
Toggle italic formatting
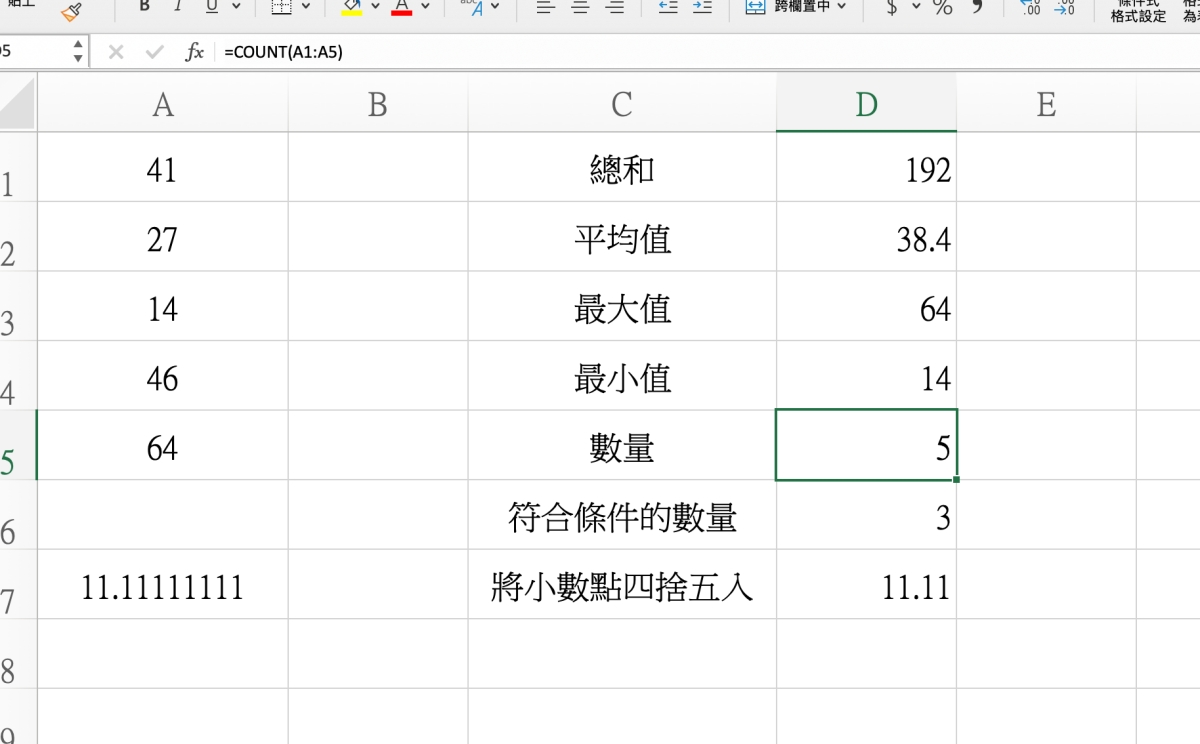click(x=178, y=8)
